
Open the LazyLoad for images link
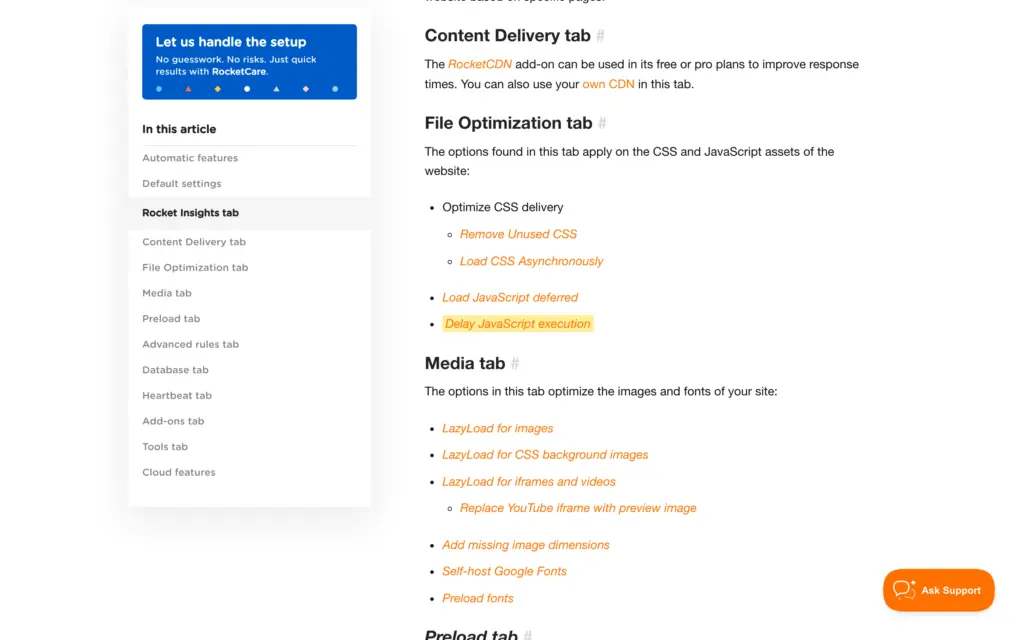point(498,428)
